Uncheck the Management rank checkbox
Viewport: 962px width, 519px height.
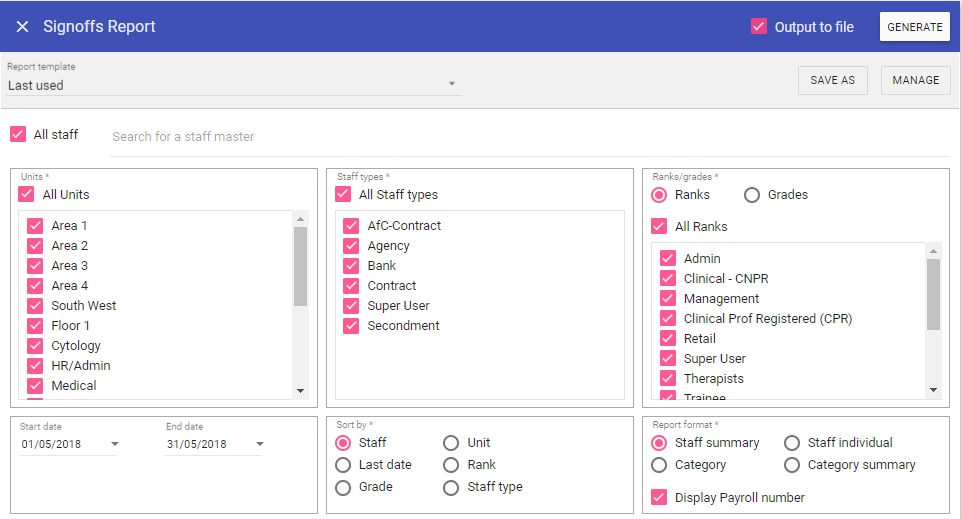tap(668, 299)
